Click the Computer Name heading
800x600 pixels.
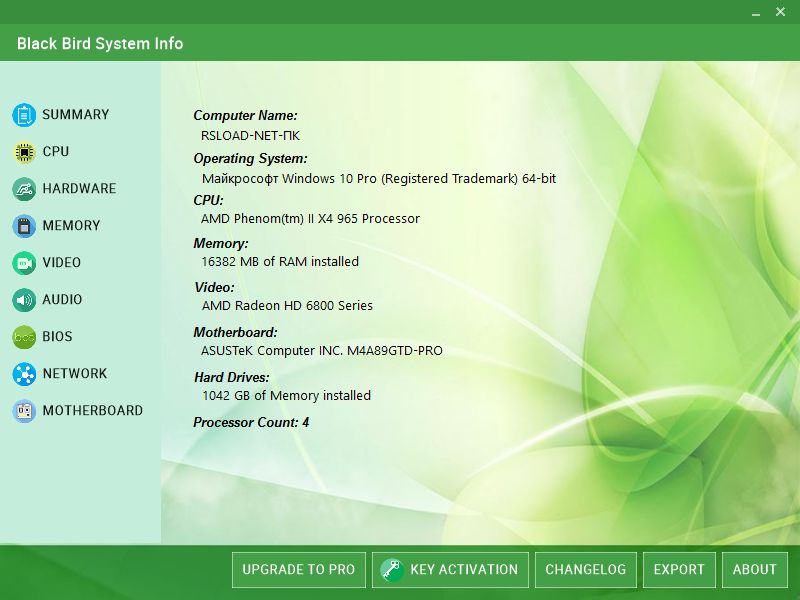[x=245, y=115]
